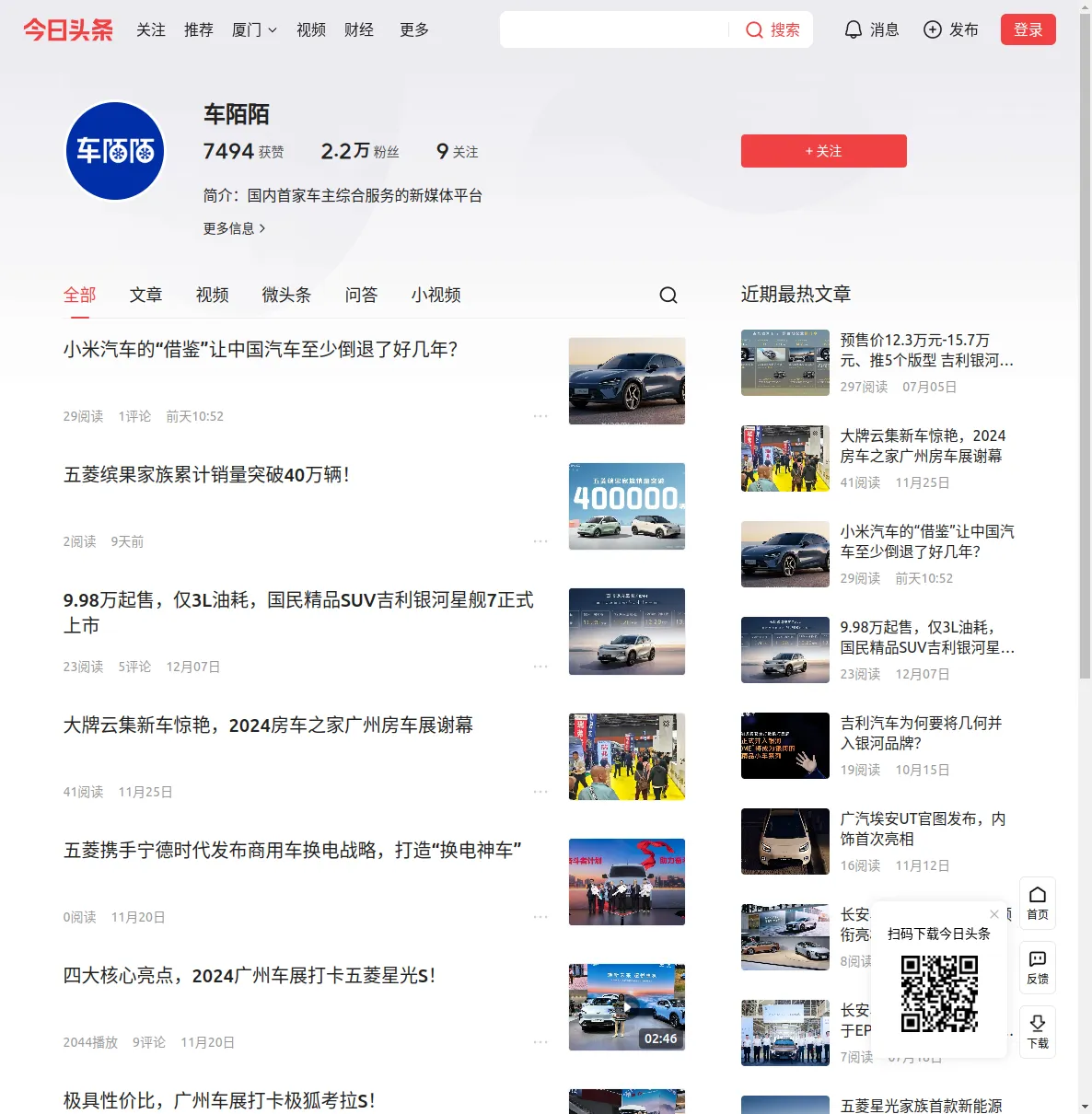Open article 五菱携手宁德时代 换电战略

coord(293,851)
